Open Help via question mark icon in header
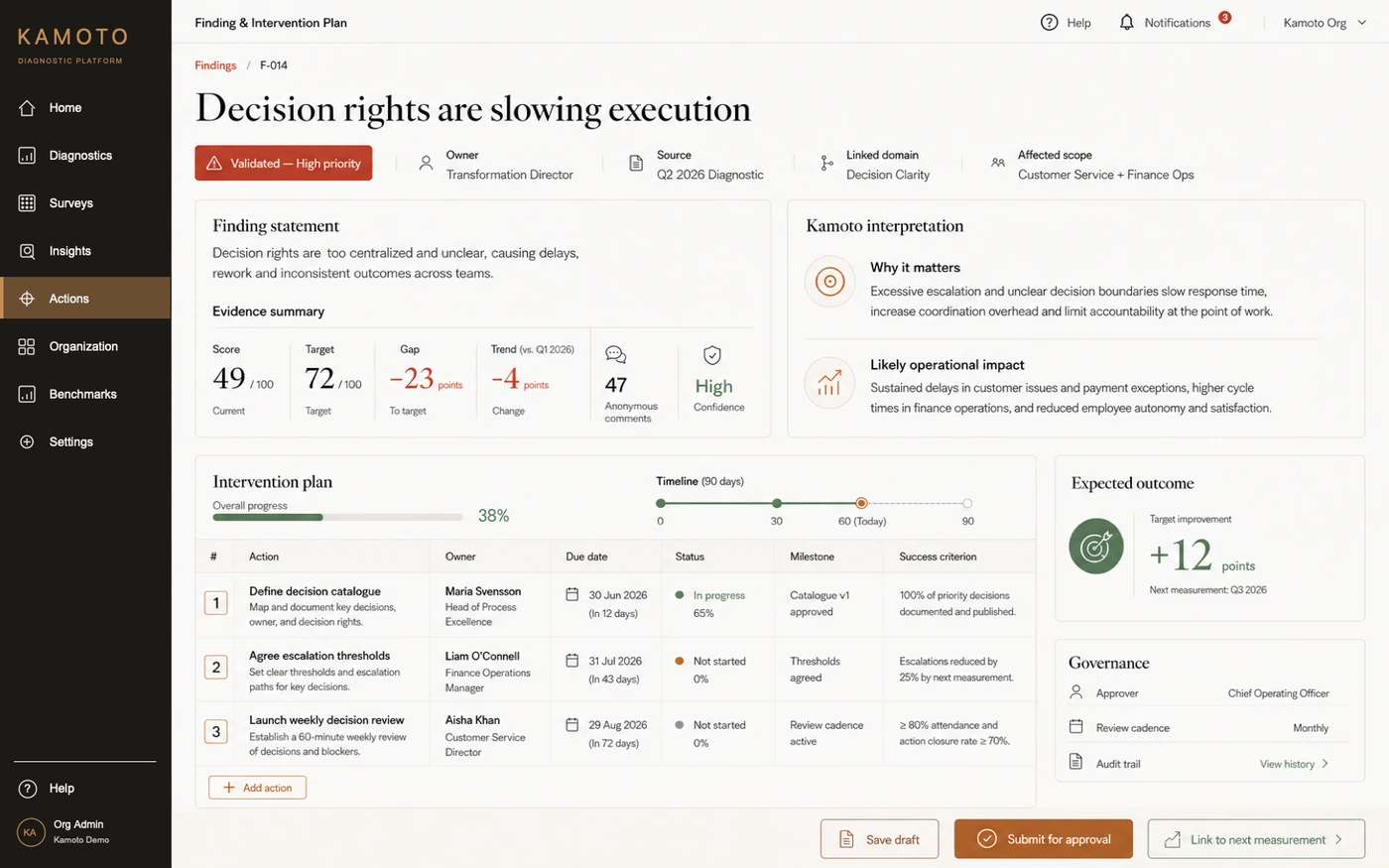Screen dimensions: 1389x868 tap(1049, 22)
